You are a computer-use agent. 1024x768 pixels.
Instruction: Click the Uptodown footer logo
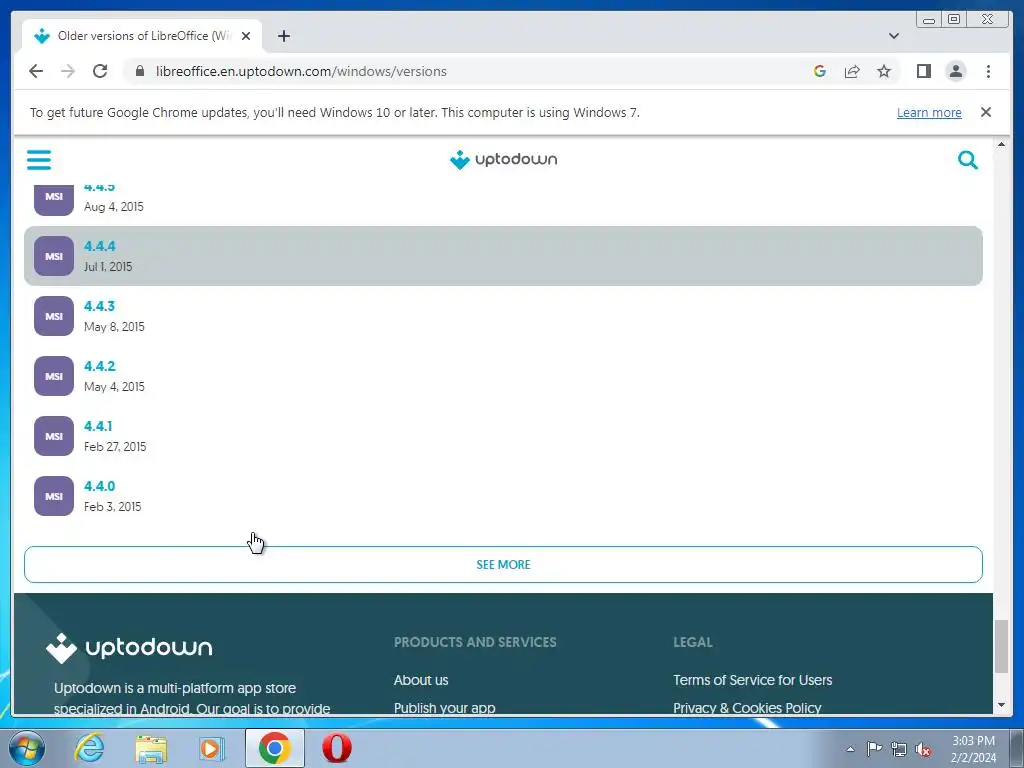tap(129, 648)
